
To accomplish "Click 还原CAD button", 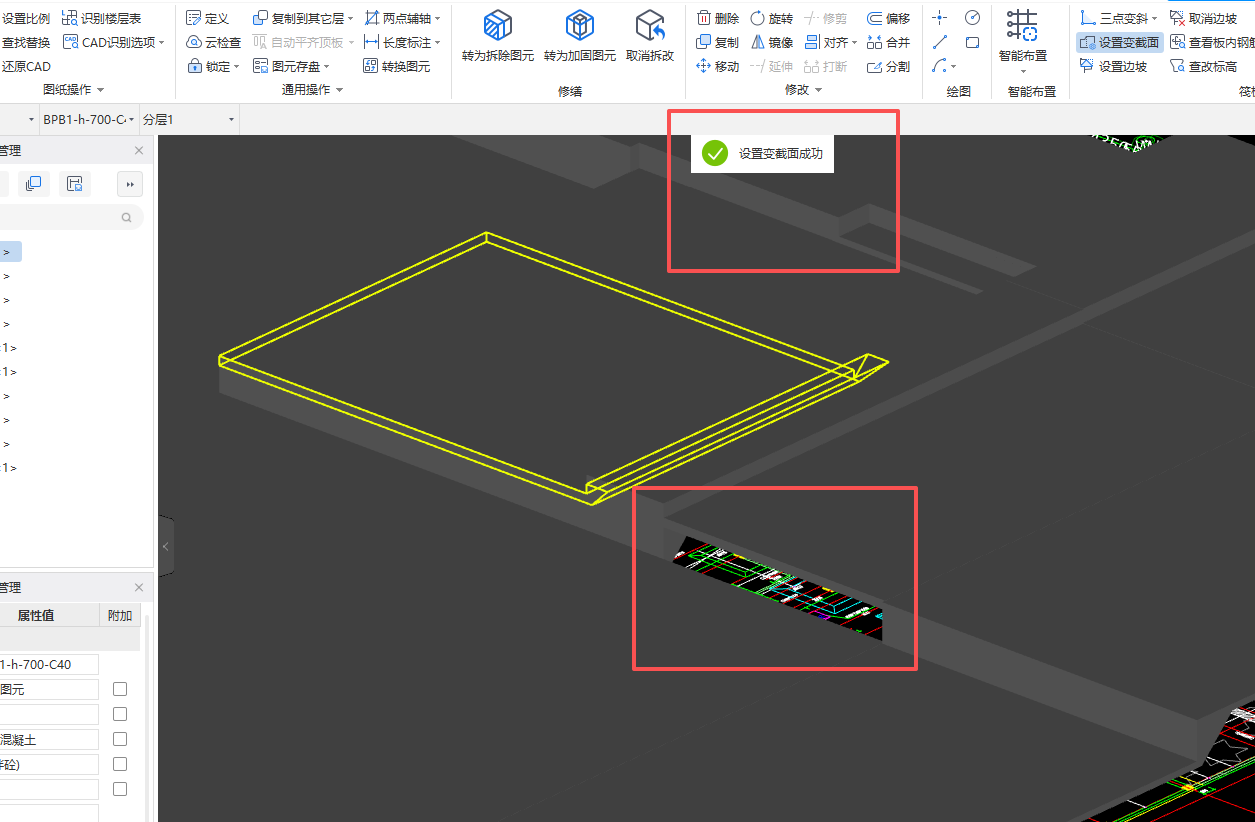I will pyautogui.click(x=25, y=66).
